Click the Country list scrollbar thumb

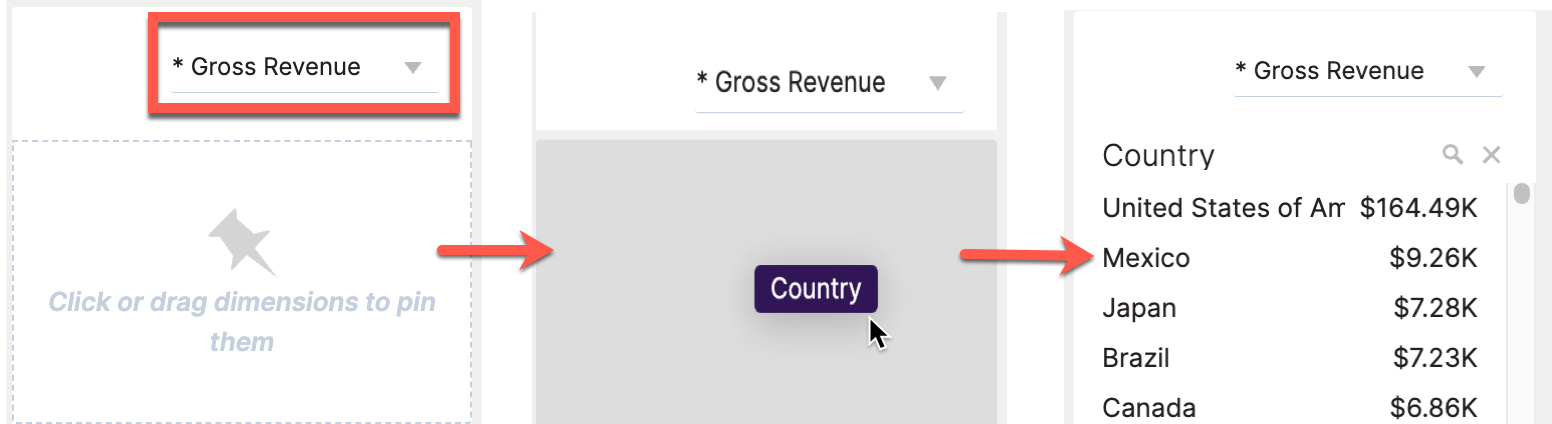pos(1521,193)
